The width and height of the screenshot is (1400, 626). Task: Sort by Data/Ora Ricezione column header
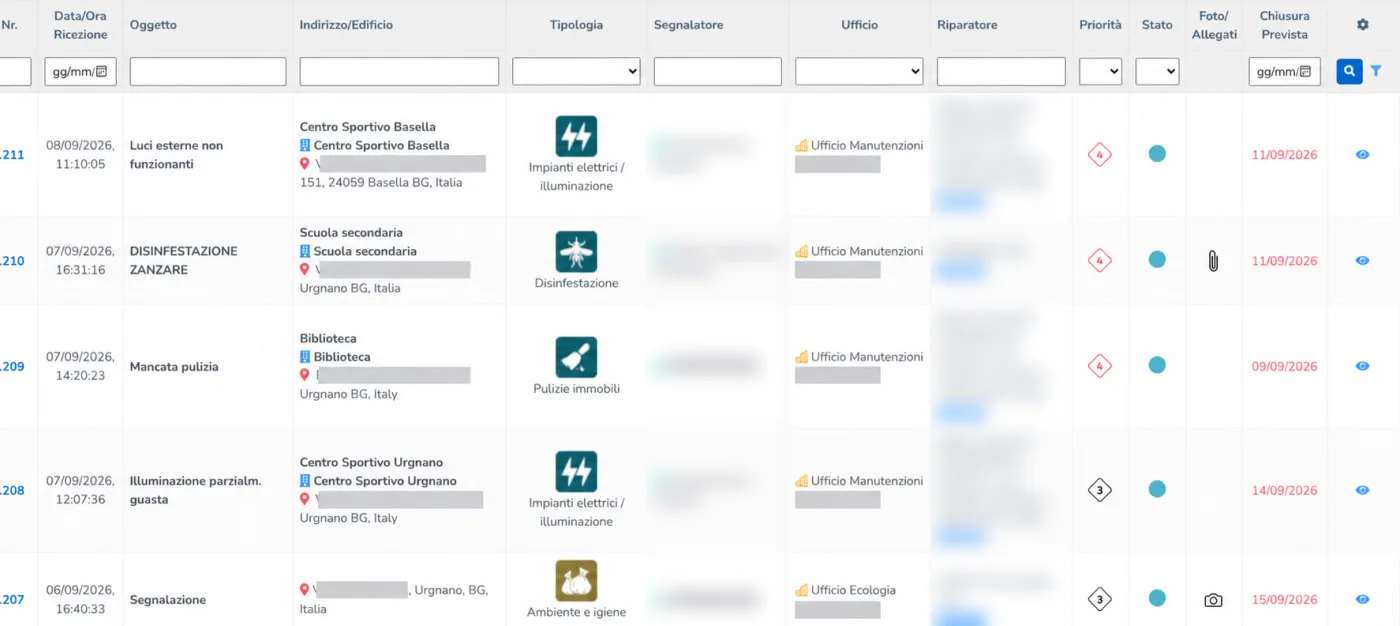[81, 25]
